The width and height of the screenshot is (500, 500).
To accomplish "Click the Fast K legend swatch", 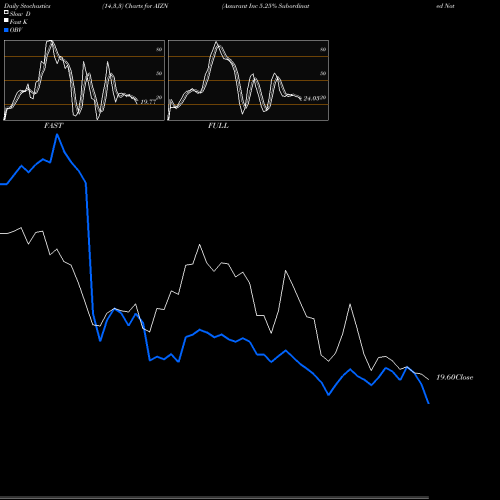I will 6,20.
